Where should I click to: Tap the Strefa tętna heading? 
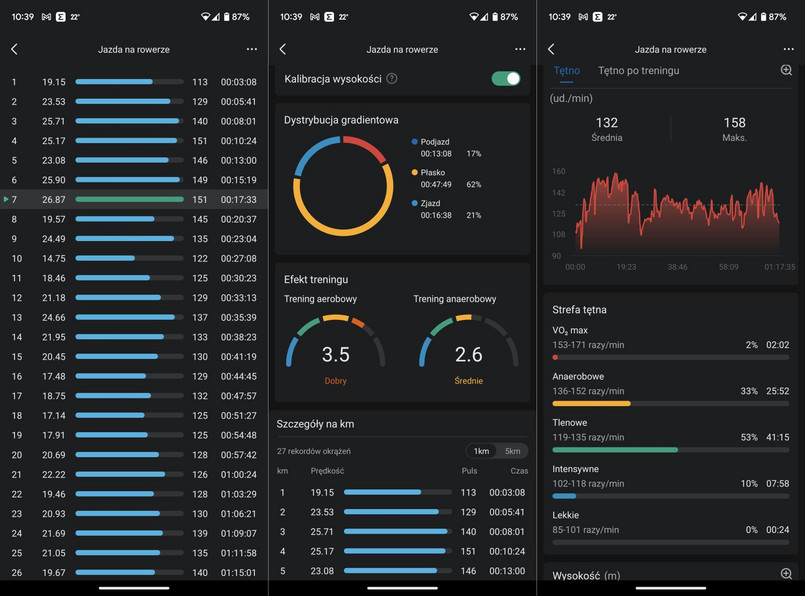coord(579,310)
